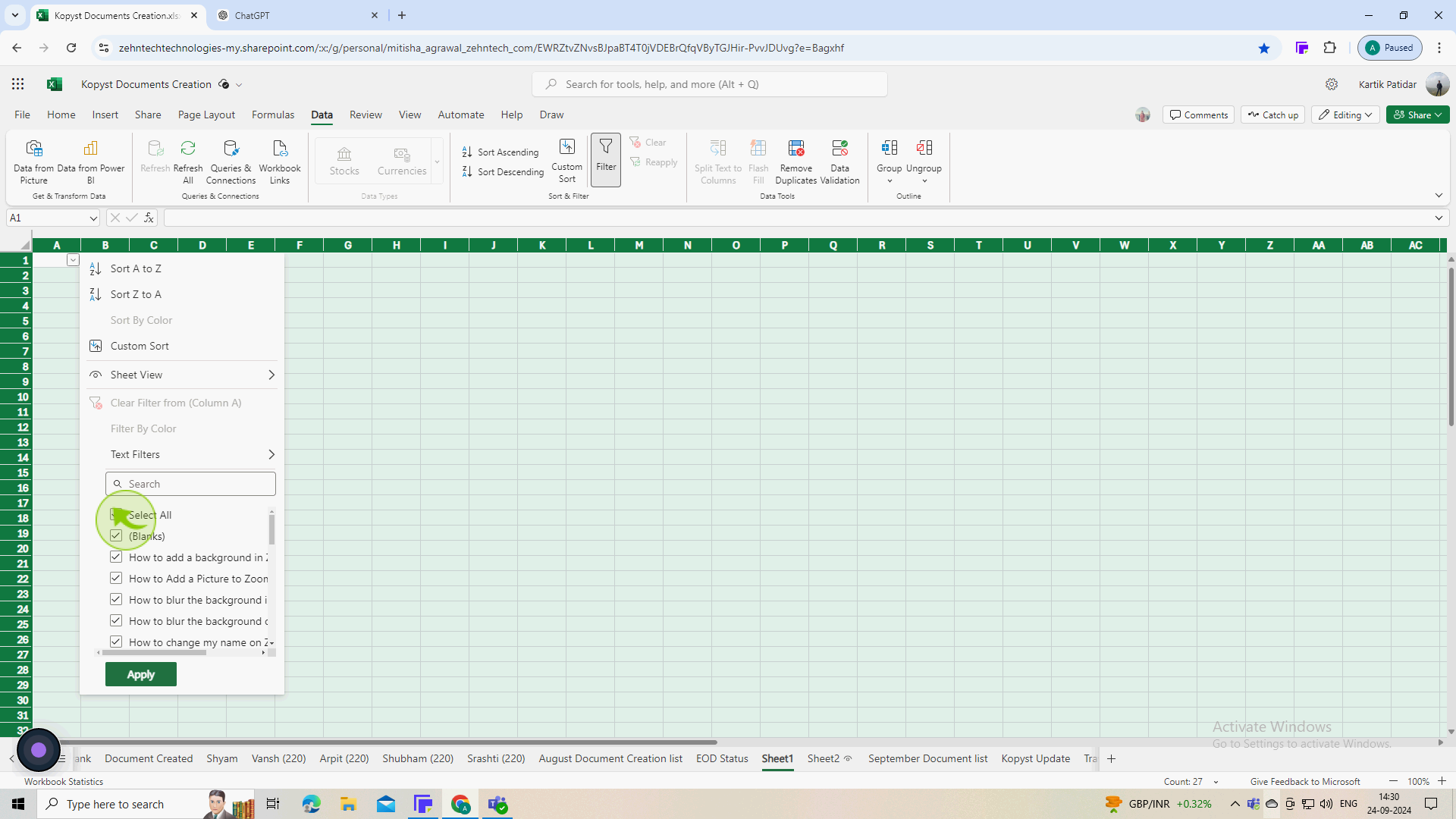Open settings gear icon
This screenshot has height=819, width=1456.
click(x=1332, y=84)
